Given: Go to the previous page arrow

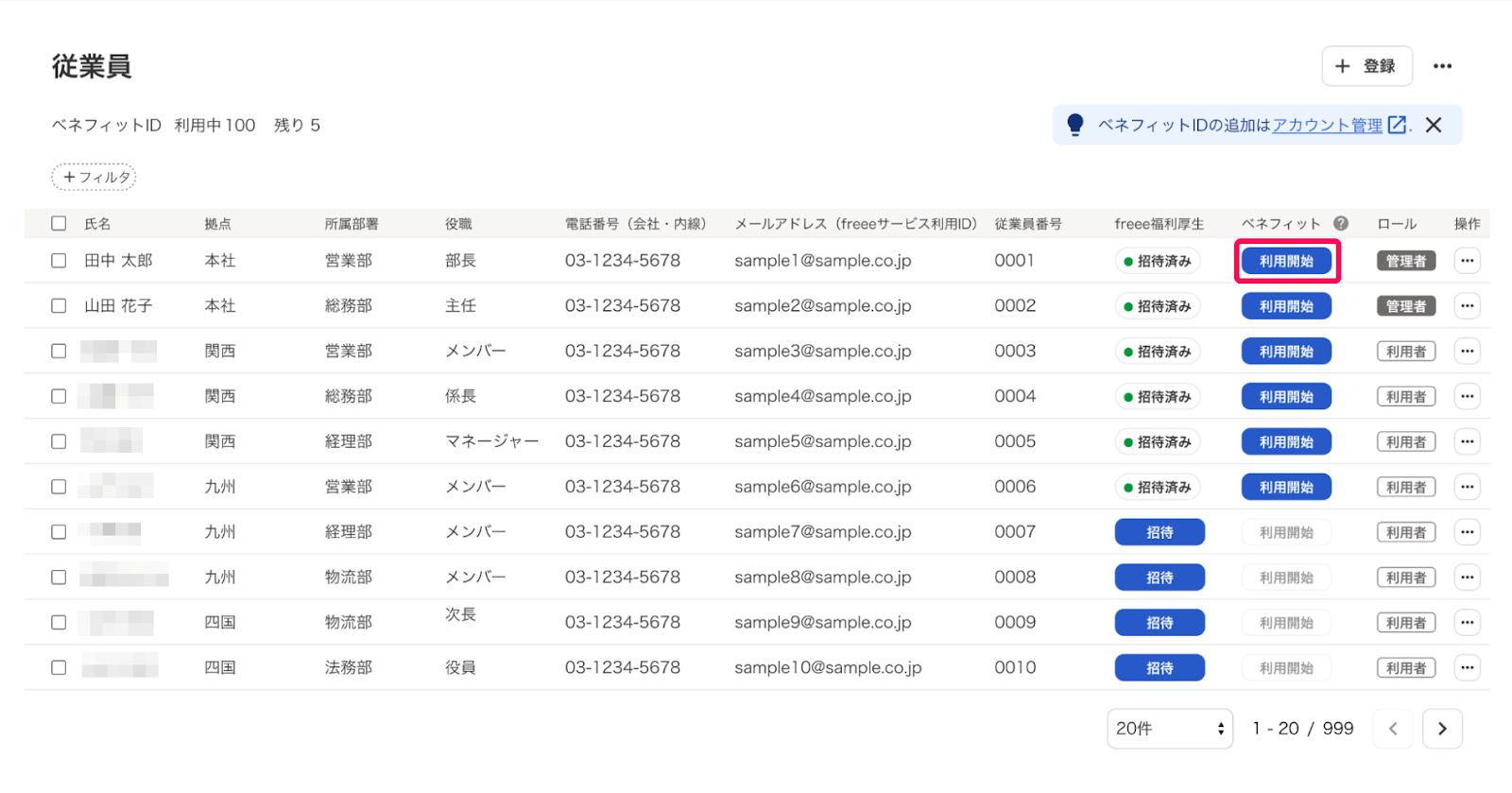Looking at the screenshot, I should [1393, 729].
